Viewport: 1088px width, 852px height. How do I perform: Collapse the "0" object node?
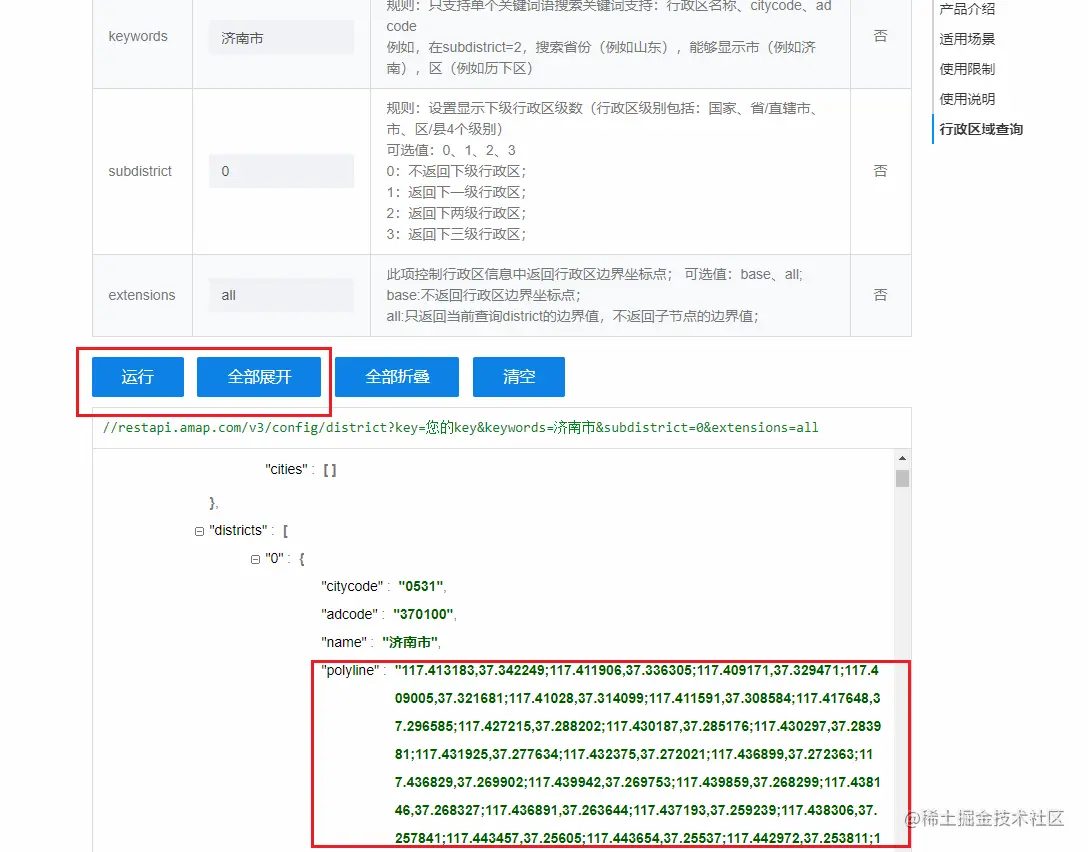point(255,559)
